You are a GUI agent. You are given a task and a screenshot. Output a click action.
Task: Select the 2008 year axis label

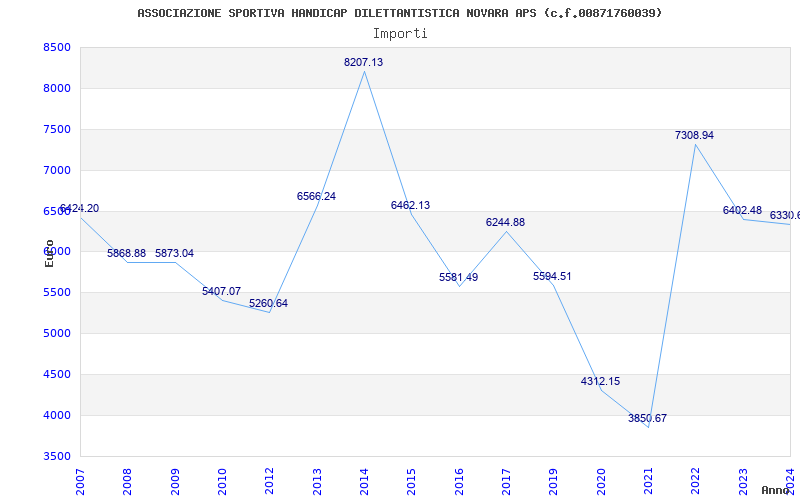point(127,481)
